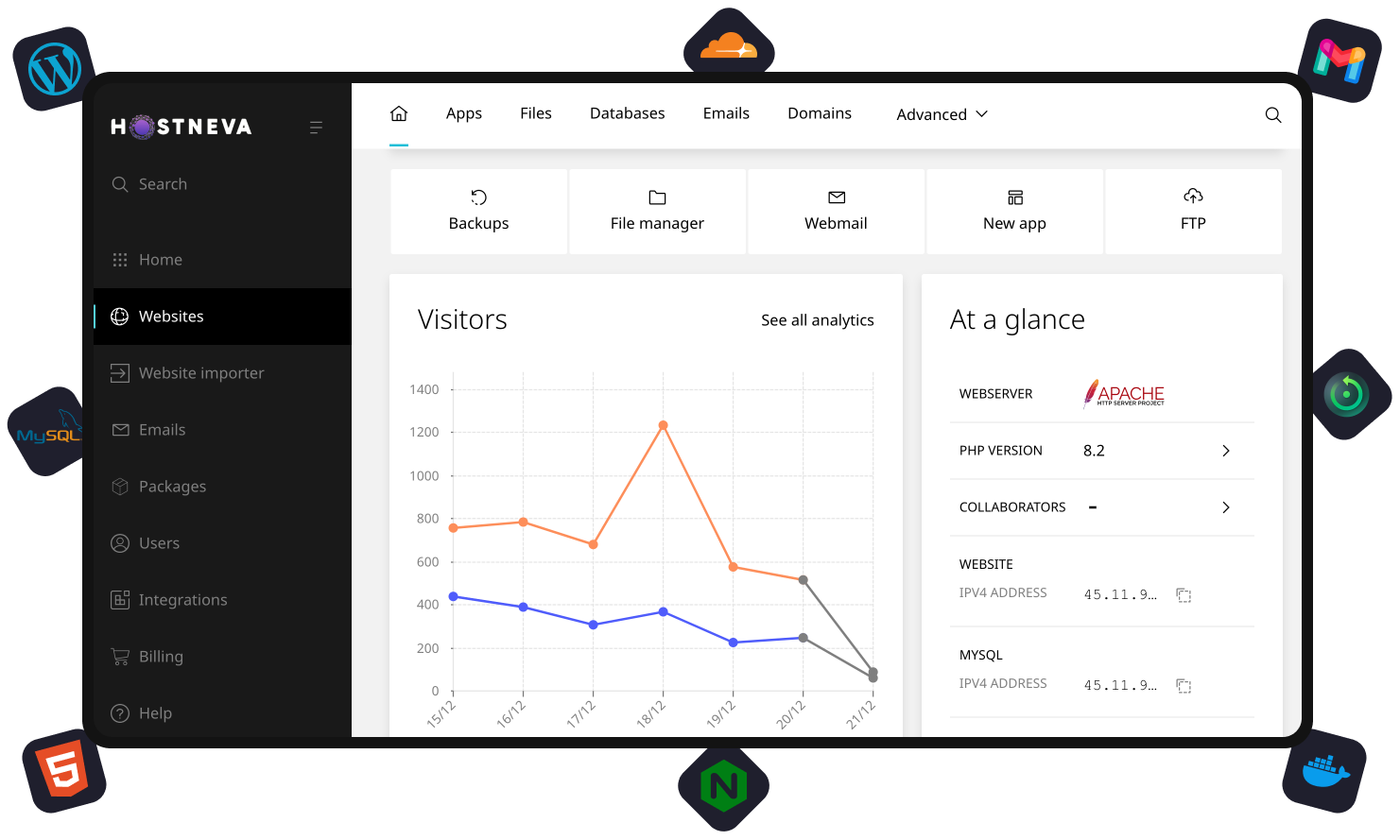Expand the Advanced menu

[941, 113]
